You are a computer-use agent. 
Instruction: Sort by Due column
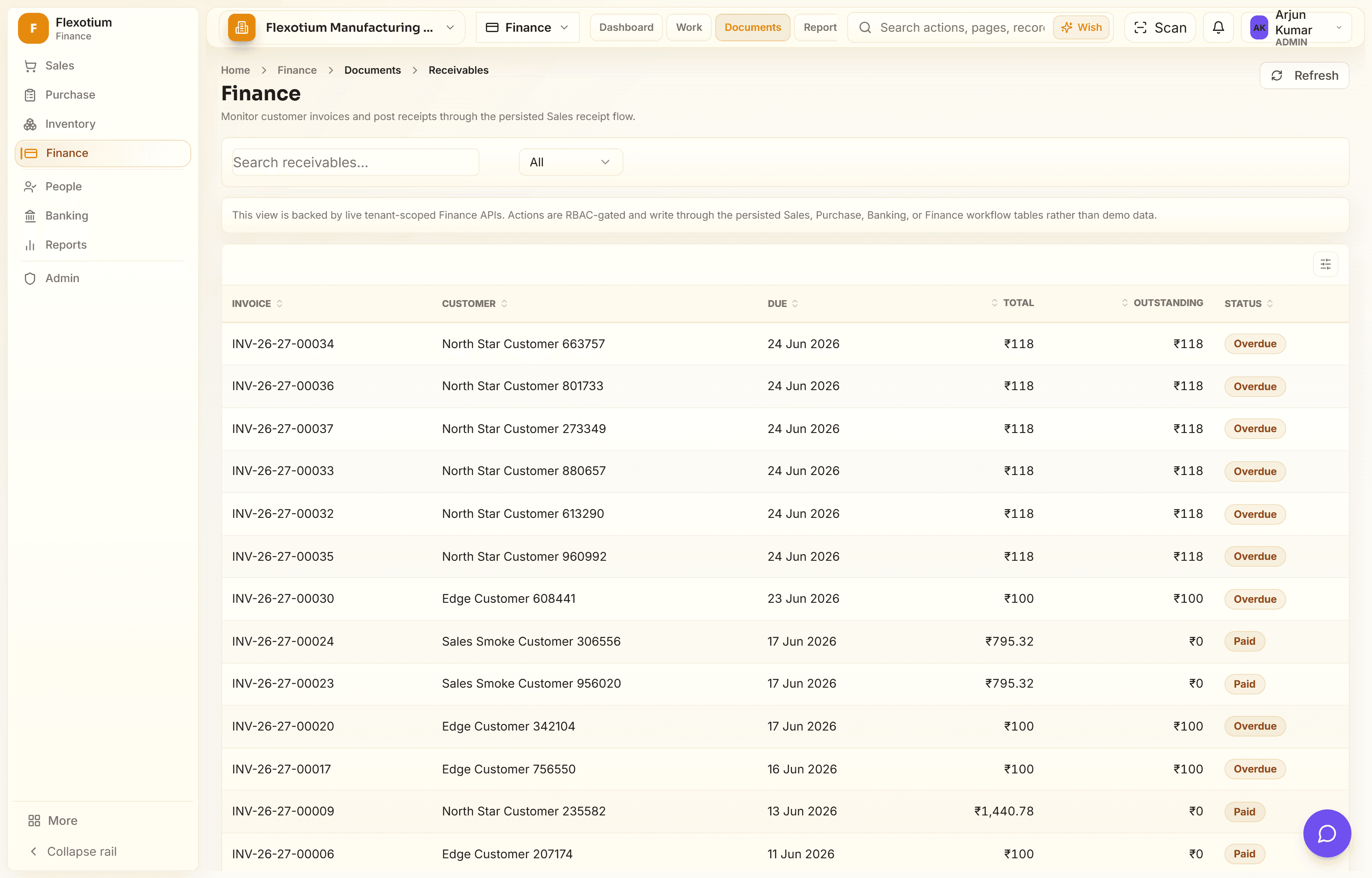click(x=782, y=303)
